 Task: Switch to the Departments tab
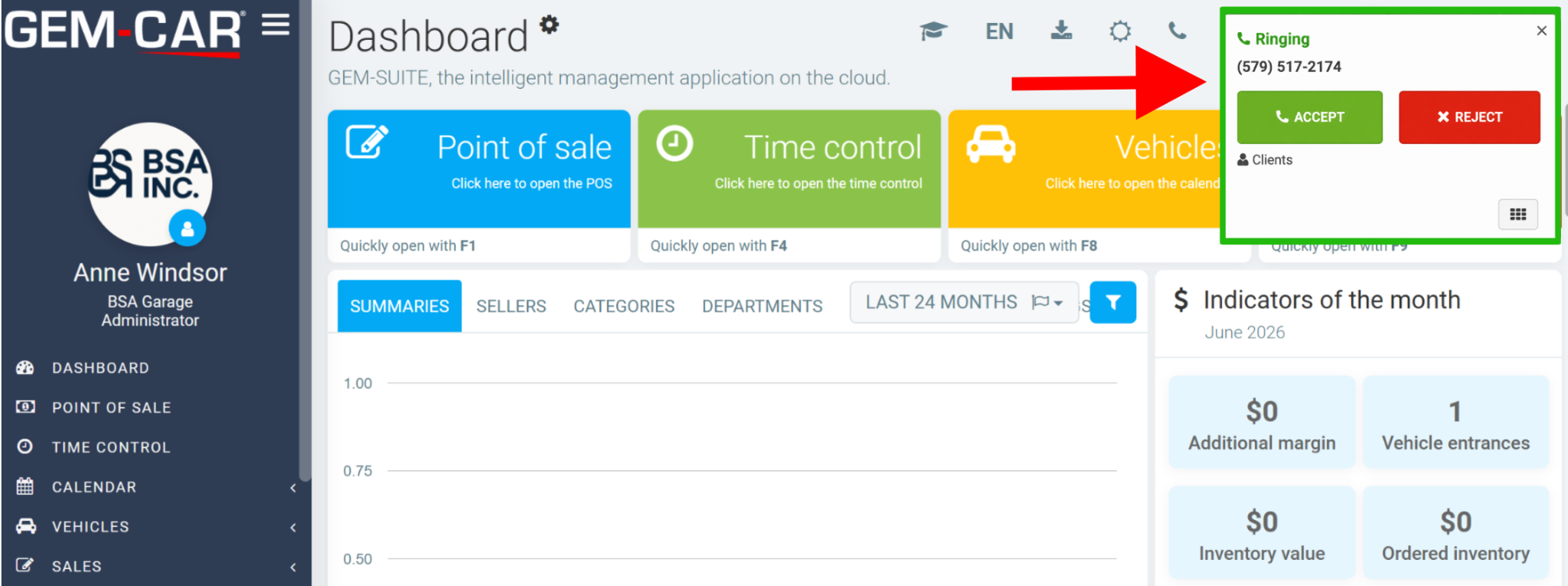[x=763, y=306]
